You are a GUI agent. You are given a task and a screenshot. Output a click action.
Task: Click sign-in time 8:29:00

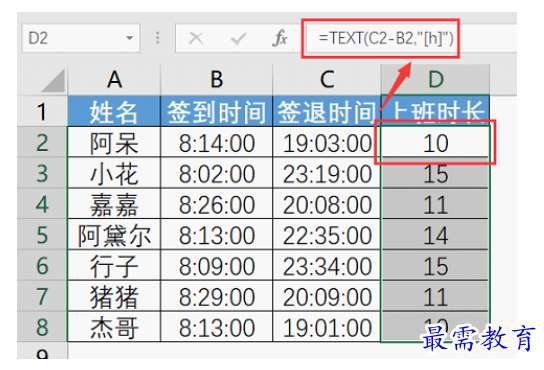pyautogui.click(x=217, y=296)
